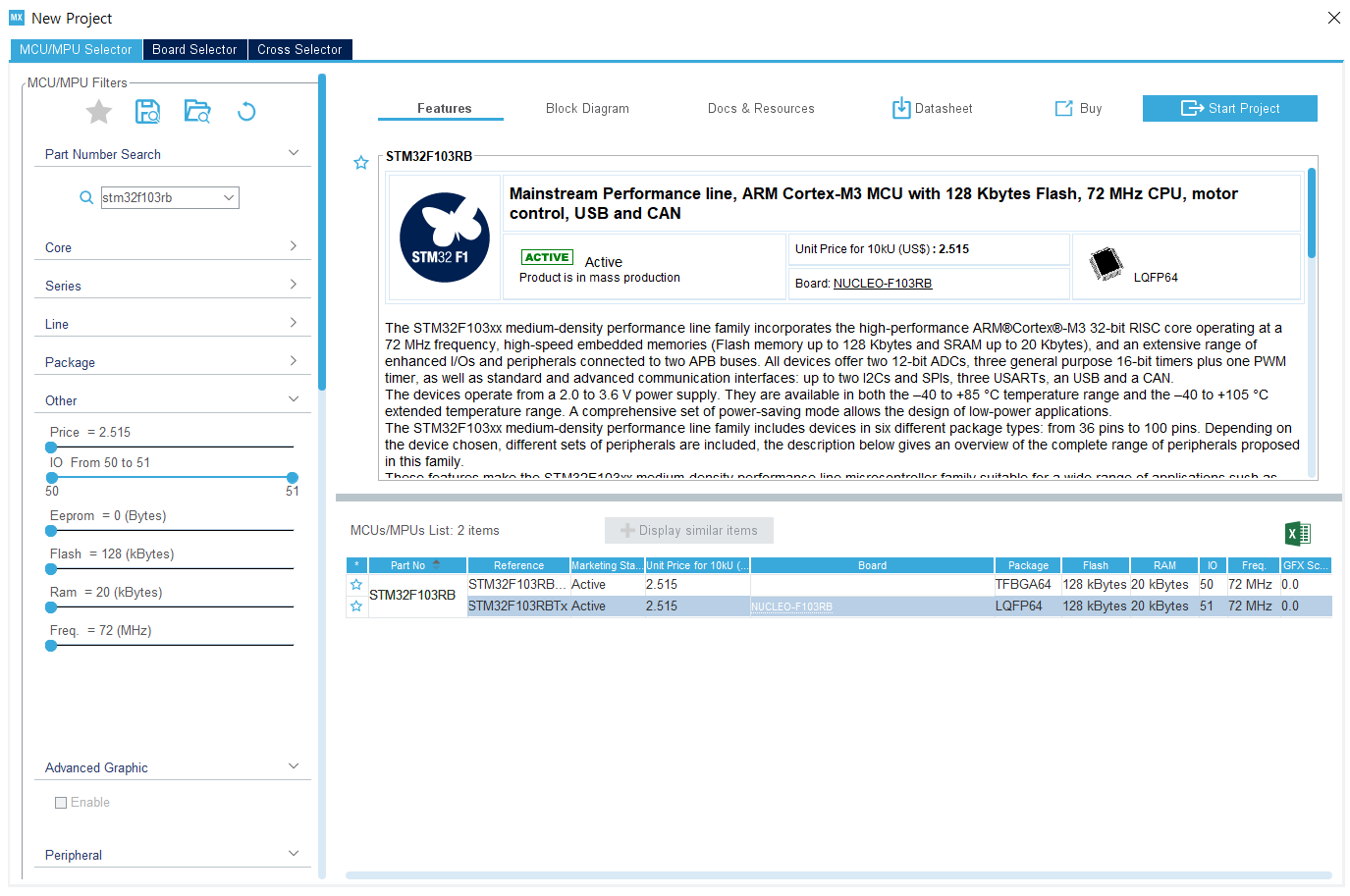Sort by Board column header
Viewport: 1350px width, 896px height.
(872, 565)
